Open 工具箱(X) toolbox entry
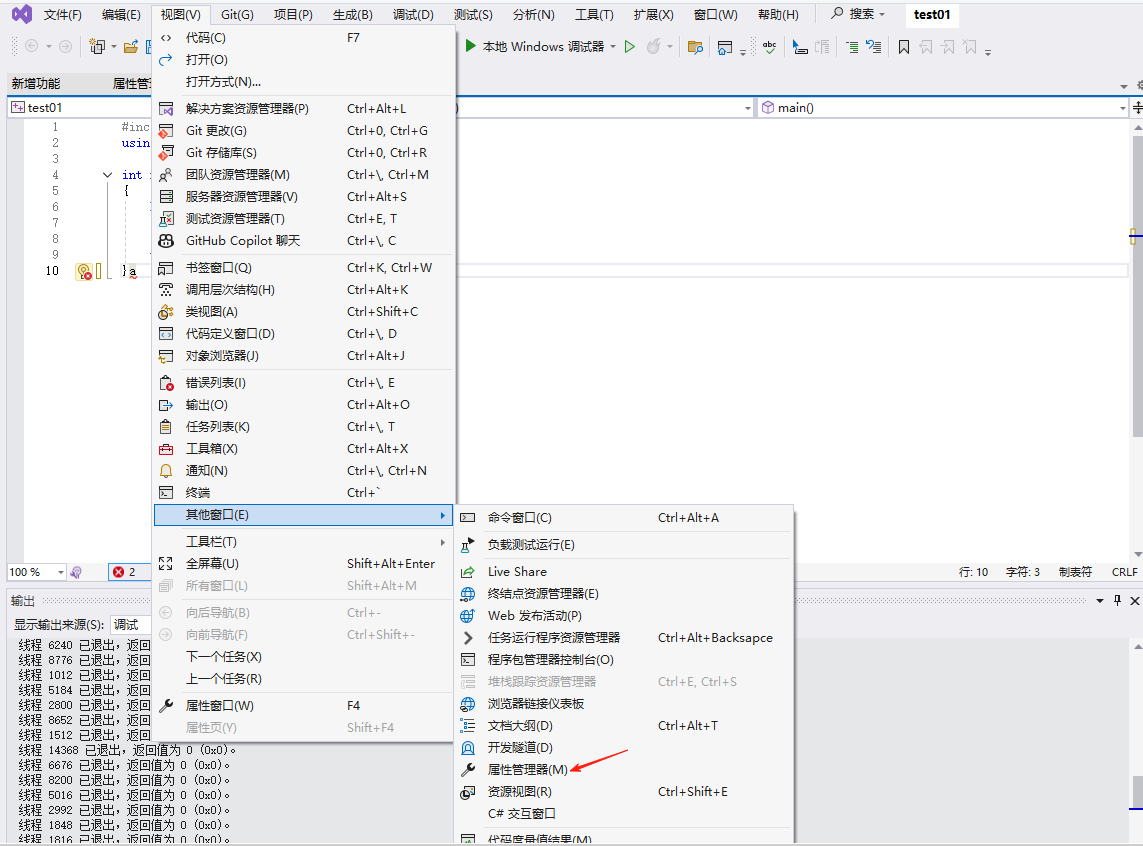Viewport: 1143px width, 846px height. pos(303,449)
